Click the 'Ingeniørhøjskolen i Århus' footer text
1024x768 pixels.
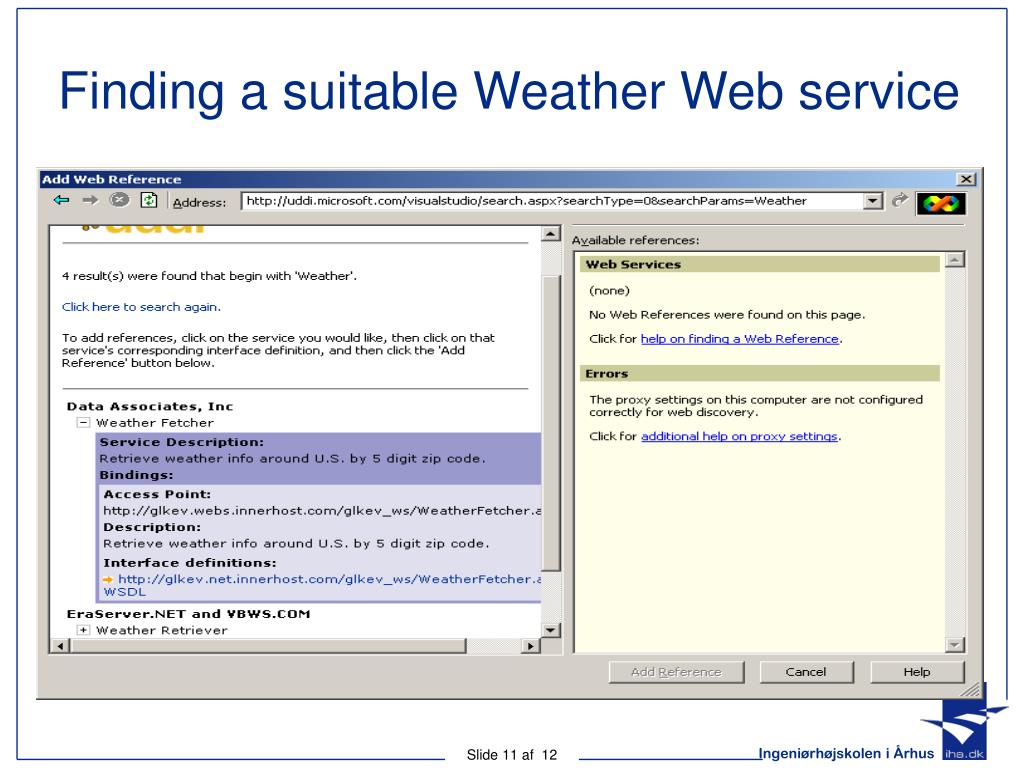coord(846,753)
